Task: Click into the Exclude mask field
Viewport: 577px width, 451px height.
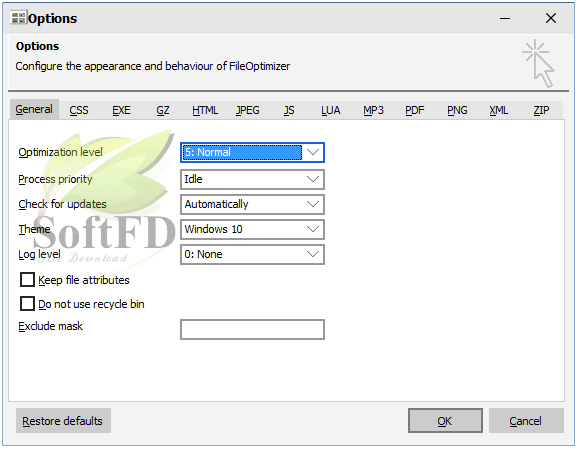Action: pyautogui.click(x=252, y=329)
